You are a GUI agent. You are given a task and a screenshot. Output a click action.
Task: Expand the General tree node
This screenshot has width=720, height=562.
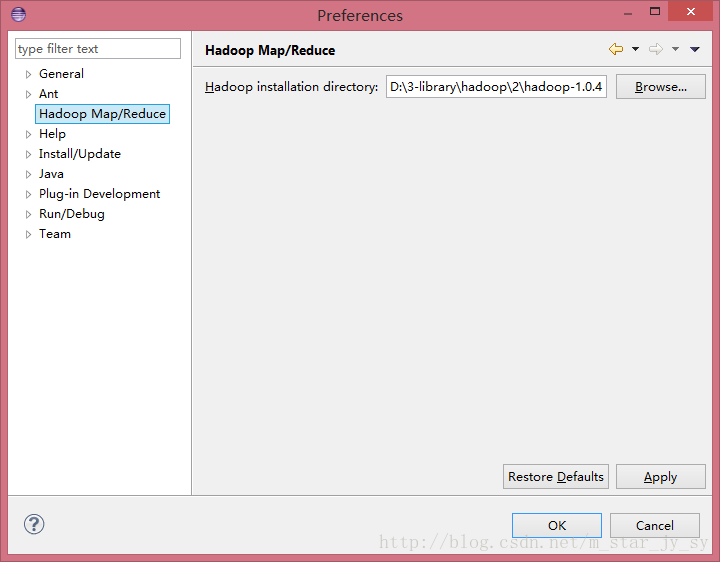[28, 74]
